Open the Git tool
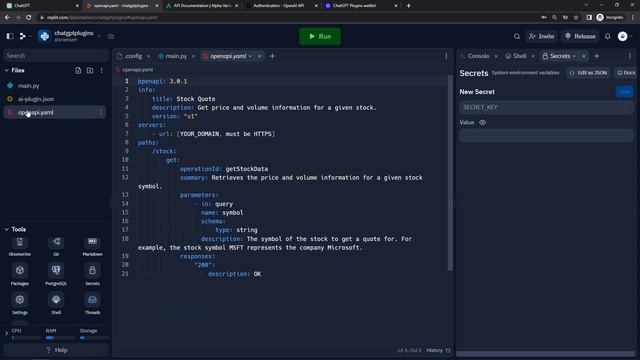The height and width of the screenshot is (360, 640). click(56, 246)
